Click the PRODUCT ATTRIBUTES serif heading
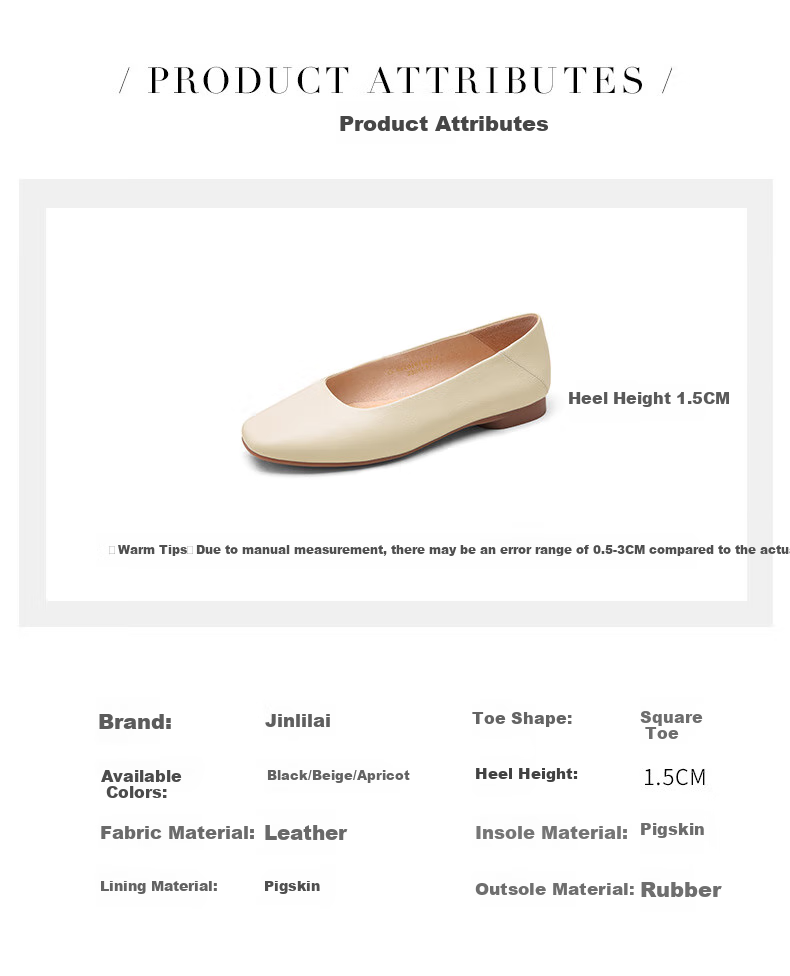 pos(396,81)
